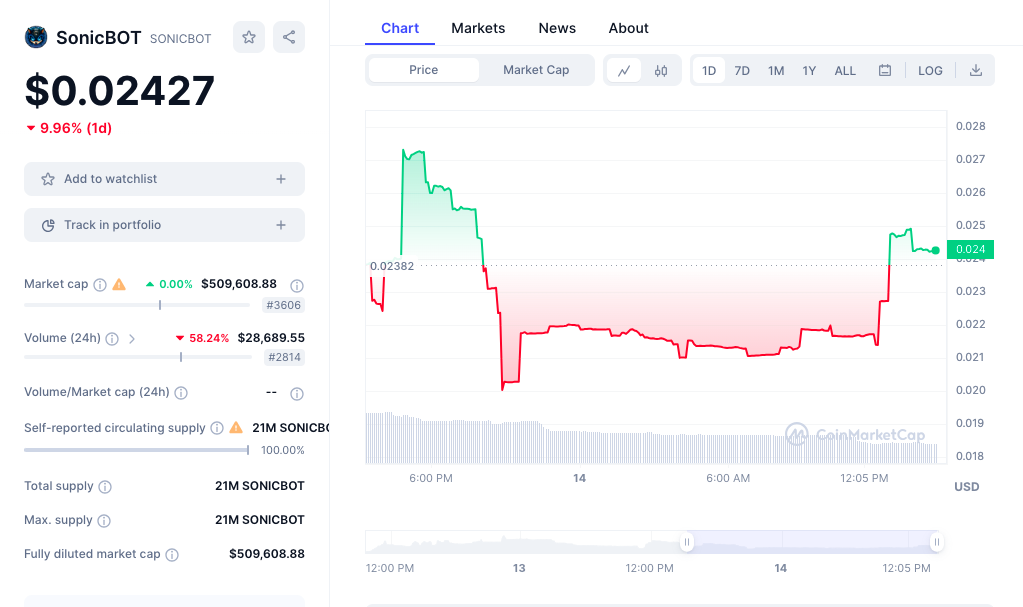Open the Chart tab
The image size is (1023, 607).
pyautogui.click(x=400, y=28)
